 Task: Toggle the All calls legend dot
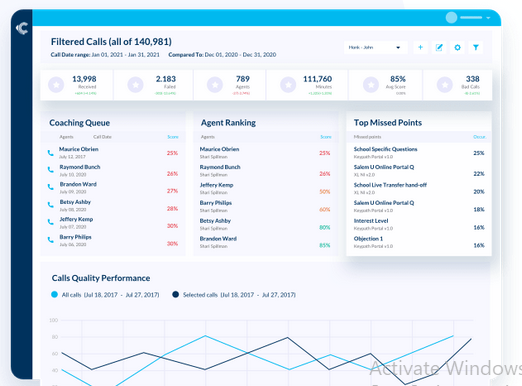[54, 294]
